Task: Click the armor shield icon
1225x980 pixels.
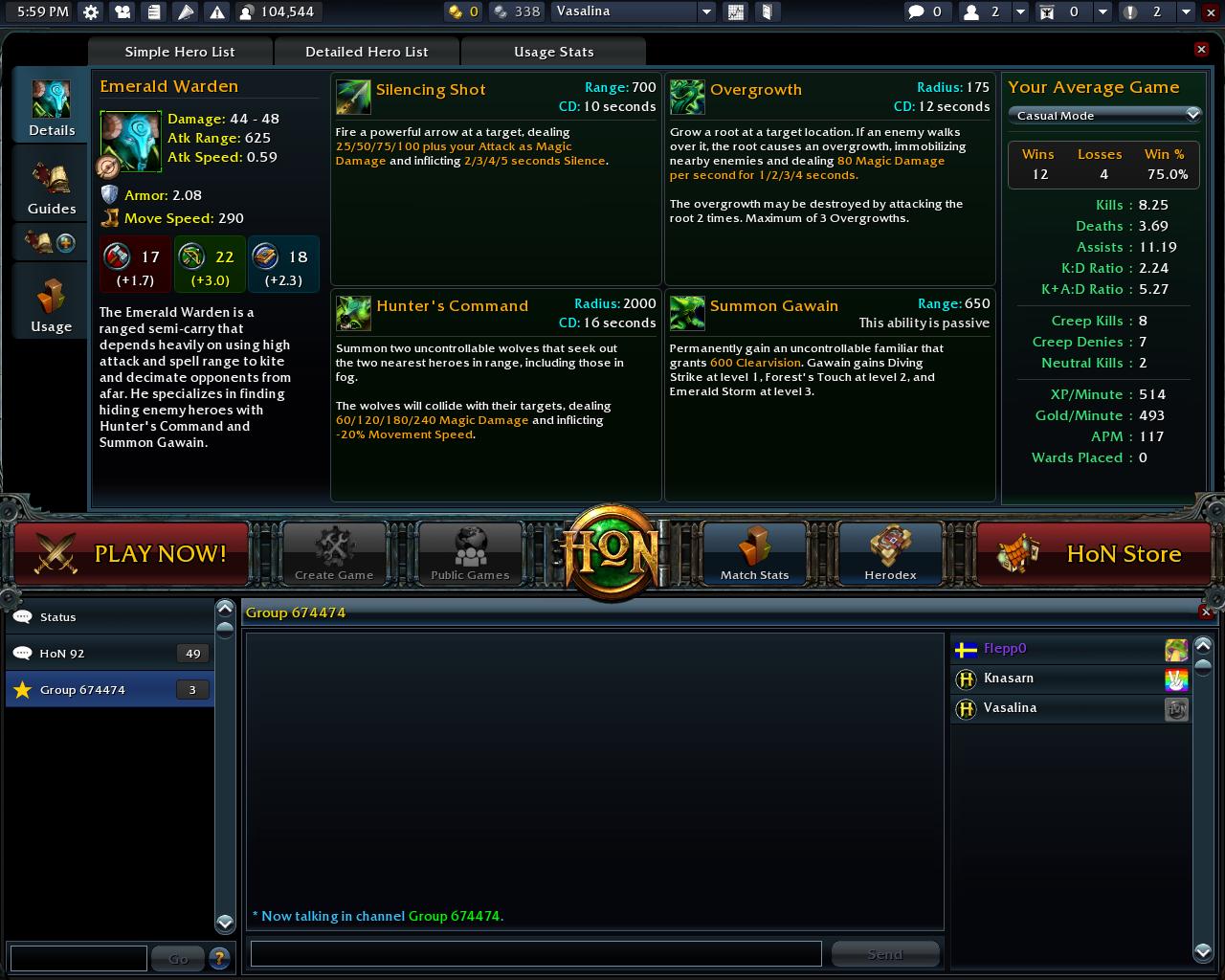Action: coord(110,194)
